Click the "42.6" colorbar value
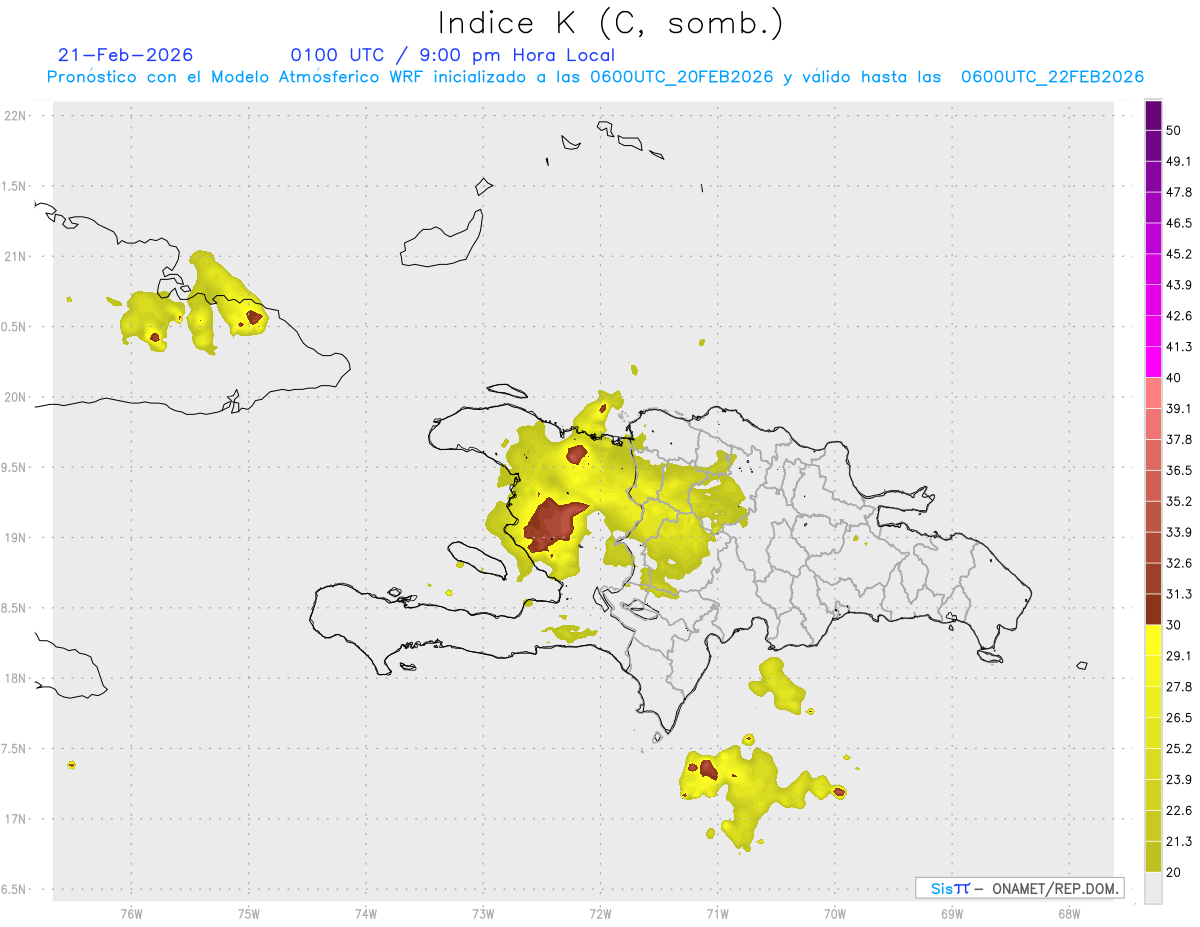 click(1179, 316)
